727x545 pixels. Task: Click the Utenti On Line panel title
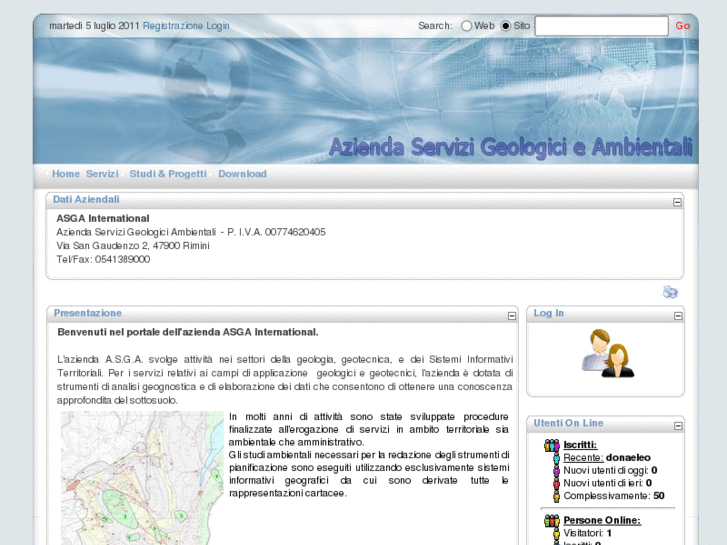pos(568,423)
